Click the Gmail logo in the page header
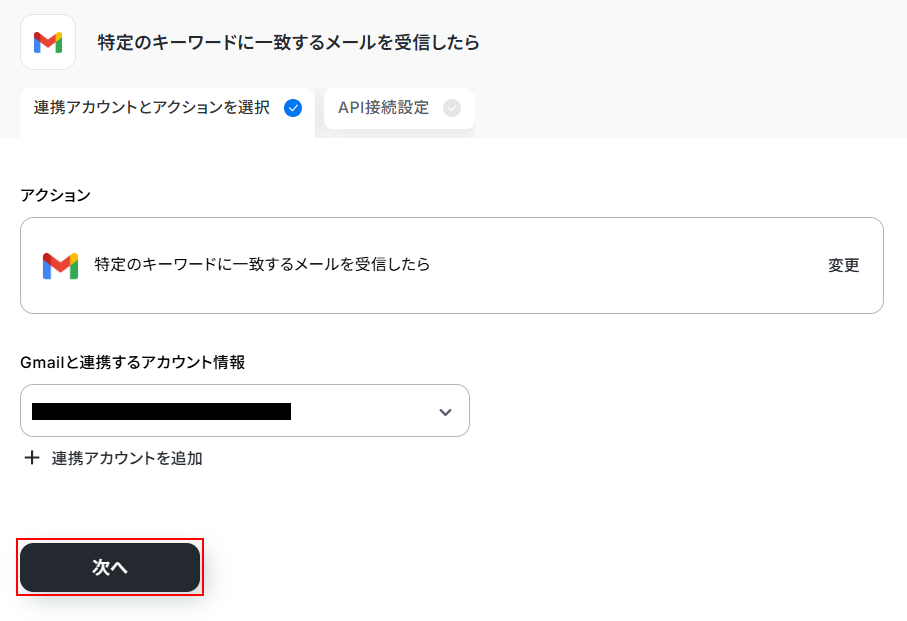The width and height of the screenshot is (907, 621). [48, 42]
